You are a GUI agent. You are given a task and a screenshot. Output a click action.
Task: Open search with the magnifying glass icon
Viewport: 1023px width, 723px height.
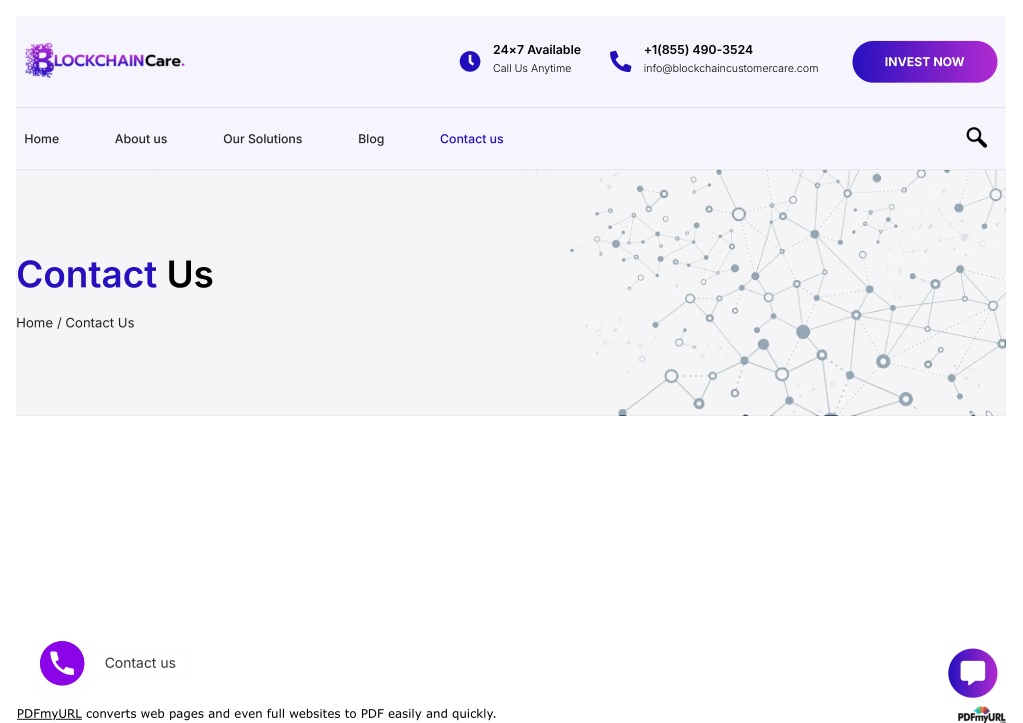[976, 138]
